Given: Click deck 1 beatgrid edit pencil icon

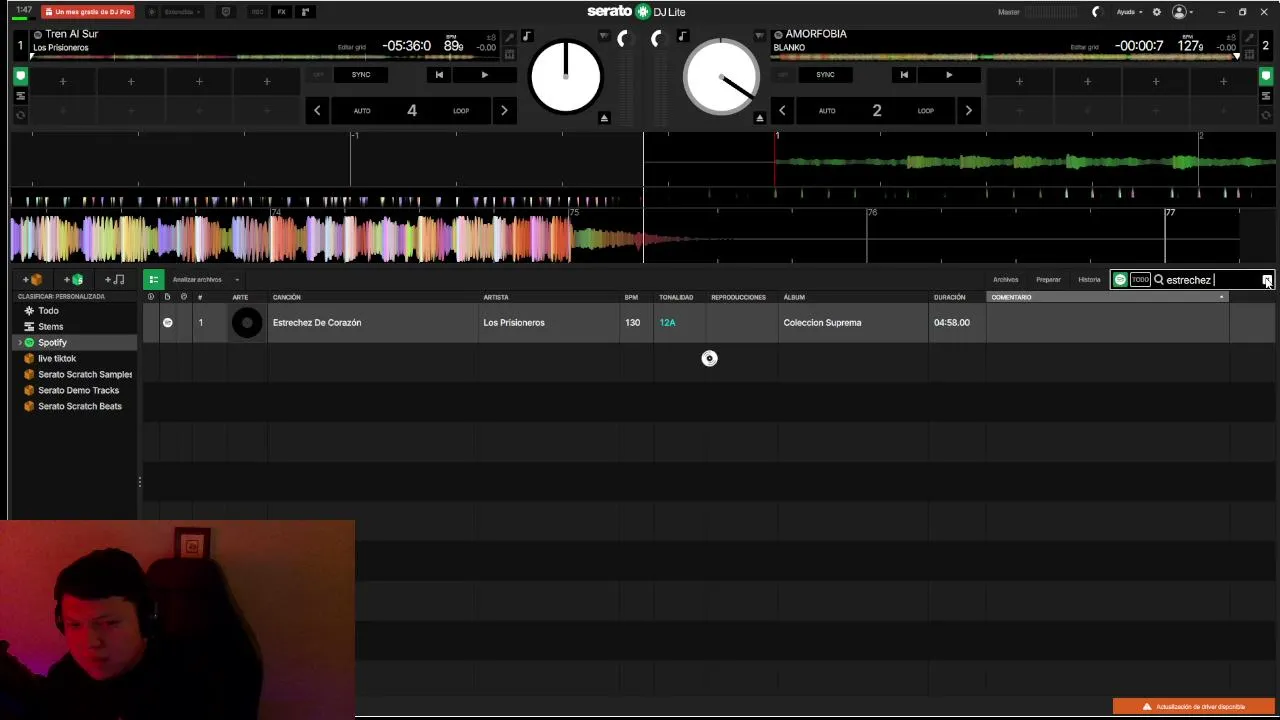Looking at the screenshot, I should click(510, 37).
